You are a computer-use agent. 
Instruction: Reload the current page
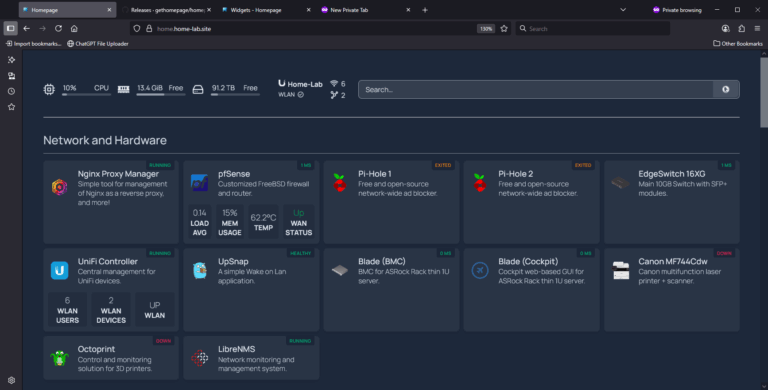(x=58, y=28)
